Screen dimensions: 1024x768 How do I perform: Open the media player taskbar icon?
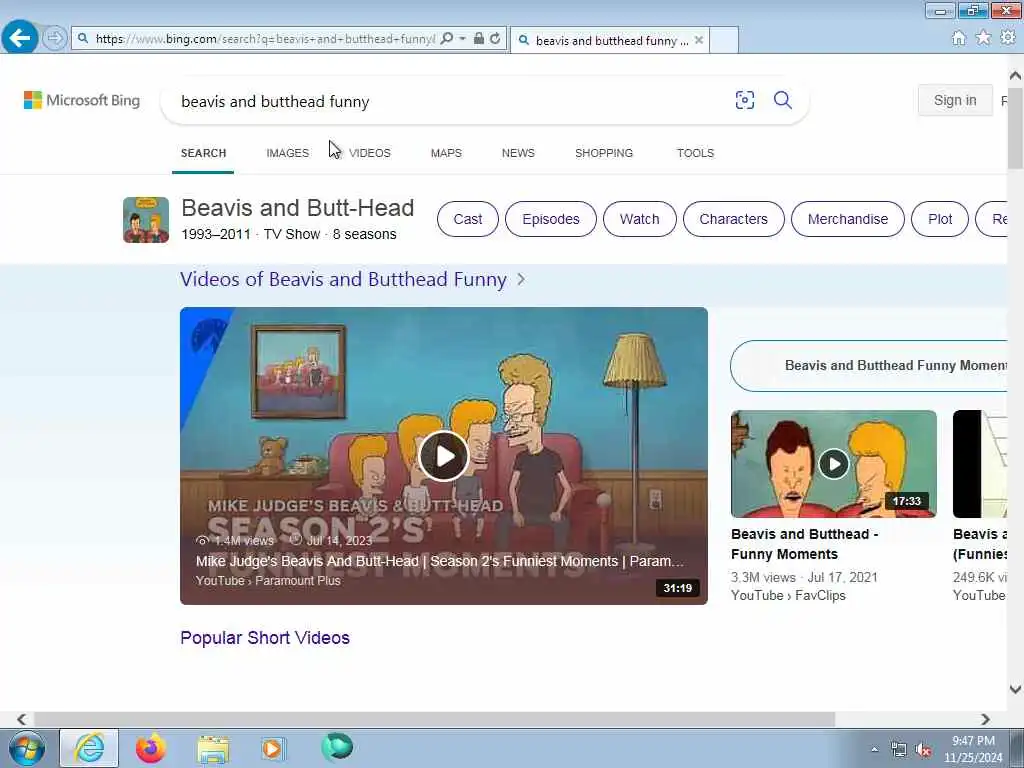[272, 748]
